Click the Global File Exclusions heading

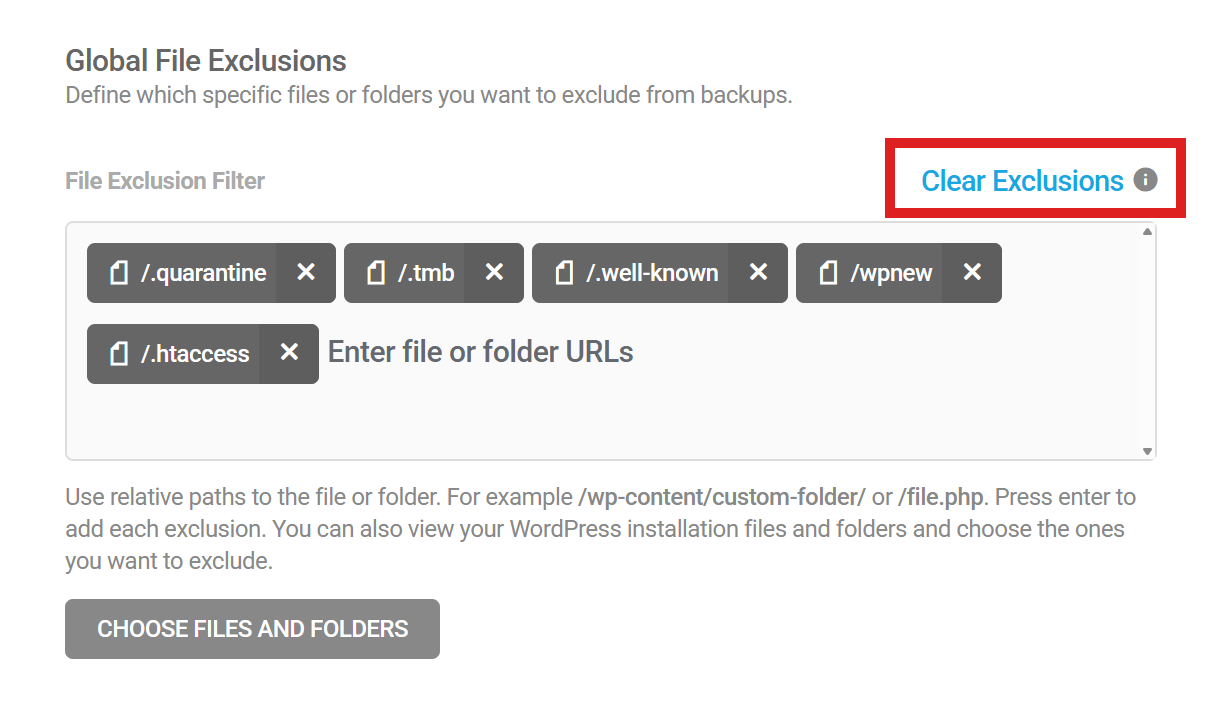click(206, 61)
